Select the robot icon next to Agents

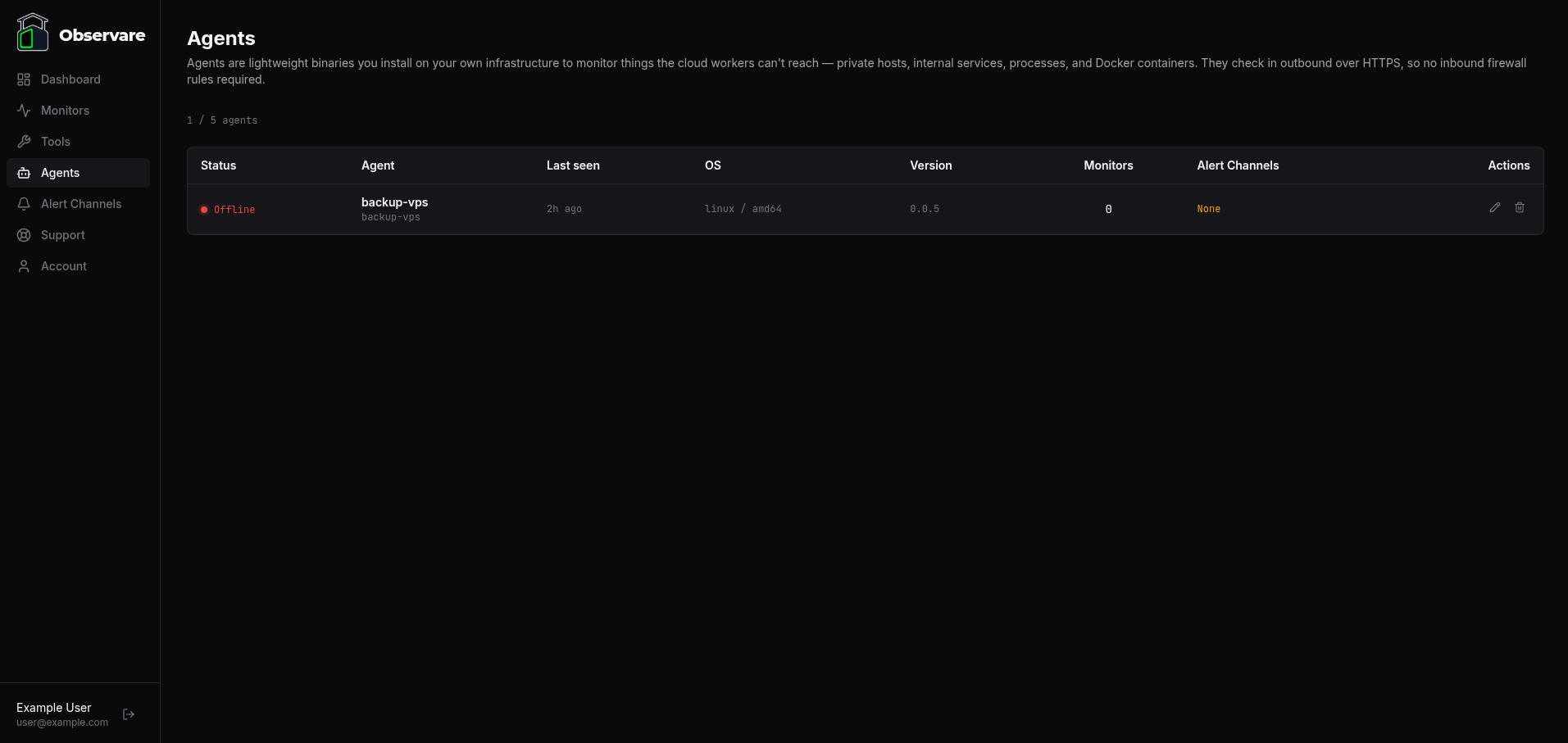tap(23, 172)
